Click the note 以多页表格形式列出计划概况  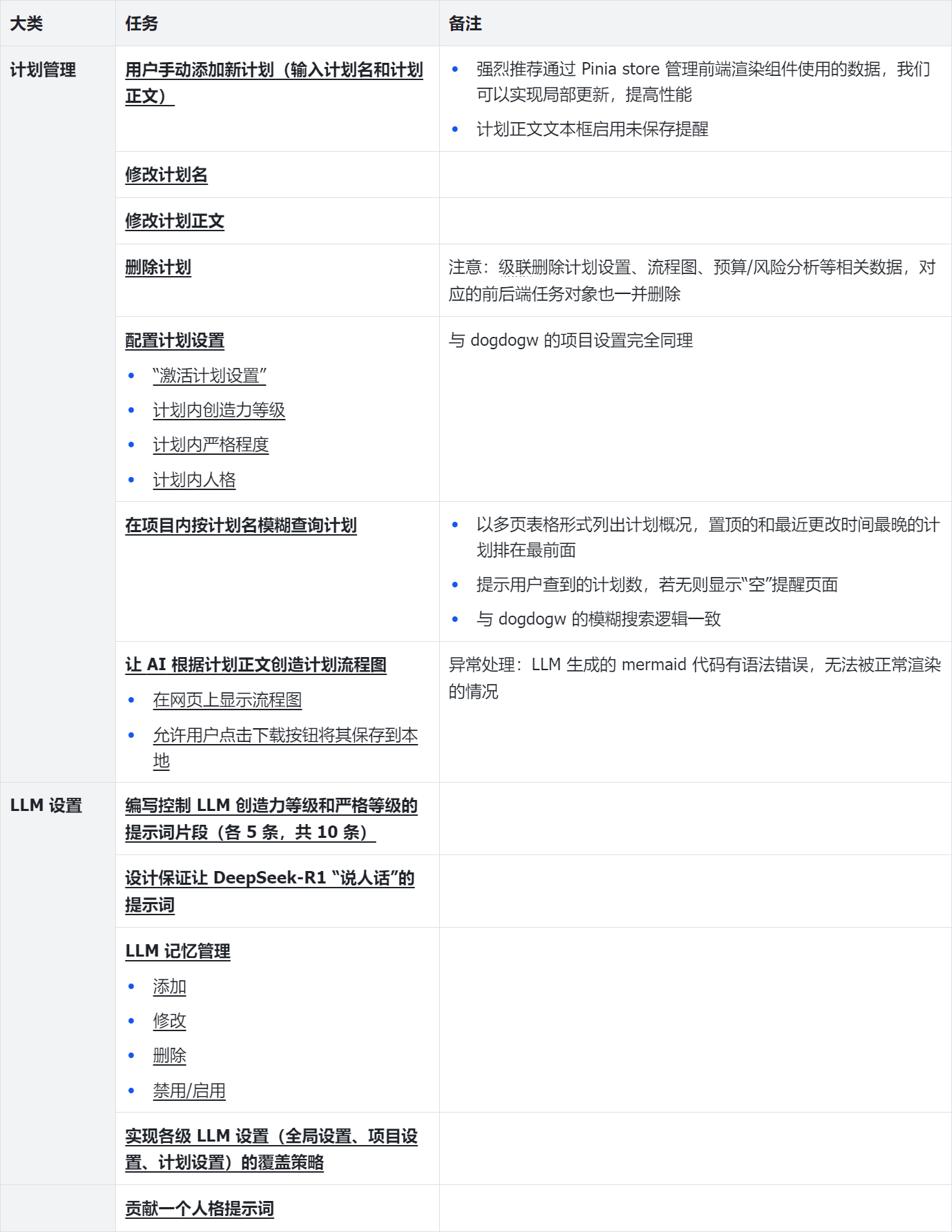(708, 538)
